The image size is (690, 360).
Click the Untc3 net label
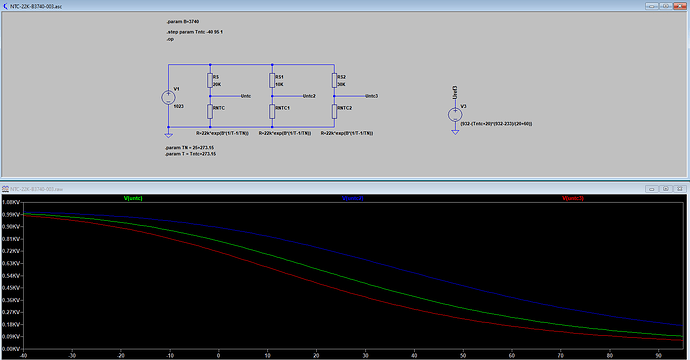pyautogui.click(x=371, y=96)
